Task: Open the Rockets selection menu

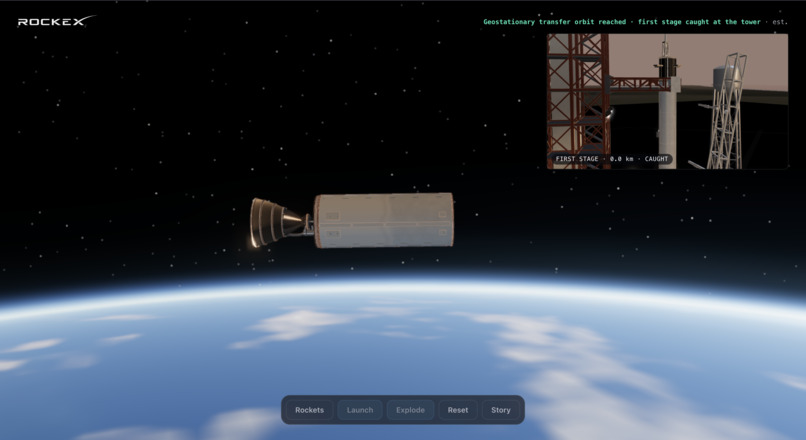Action: 309,410
